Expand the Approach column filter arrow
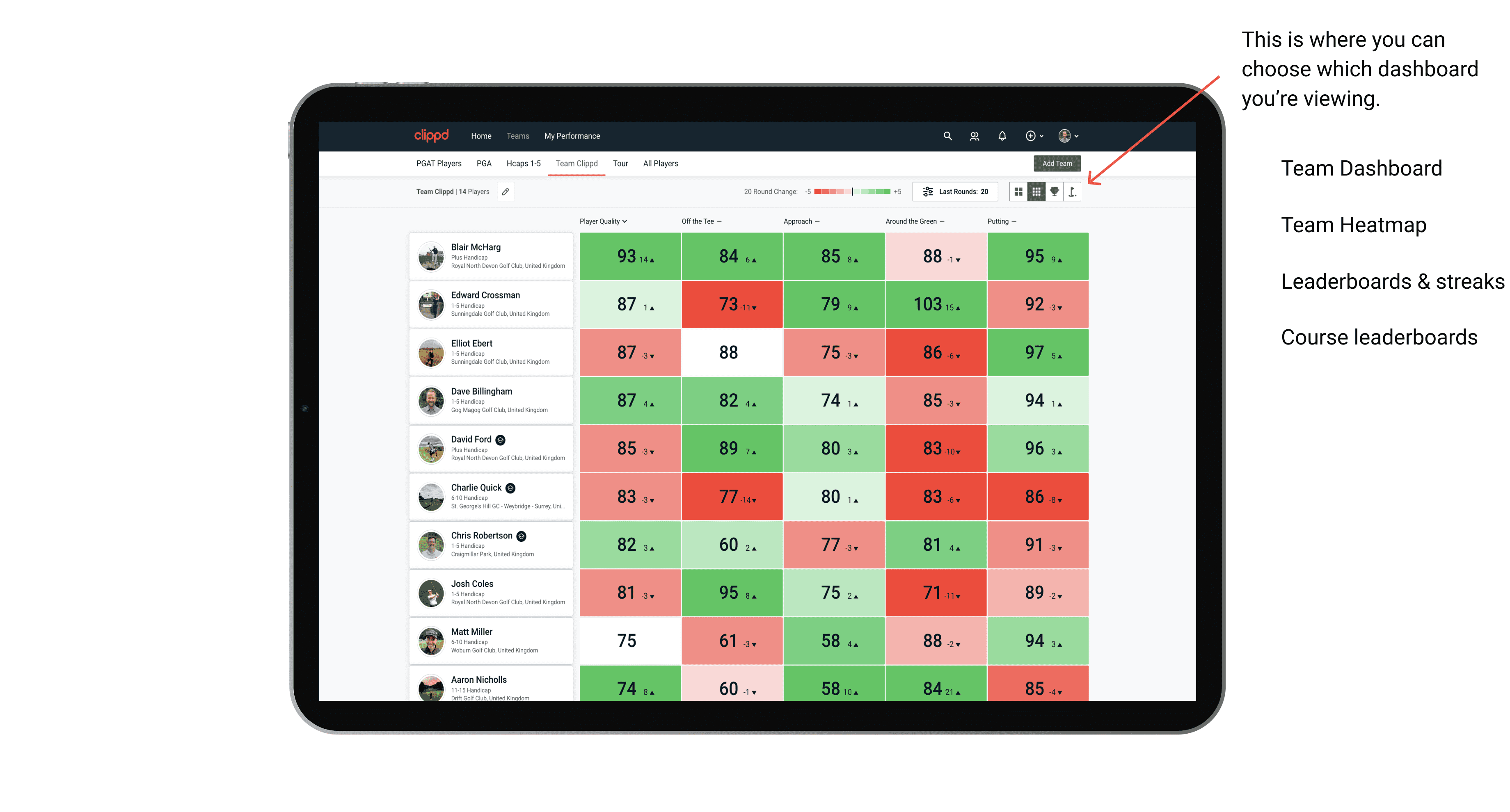This screenshot has height=812, width=1510. click(819, 222)
